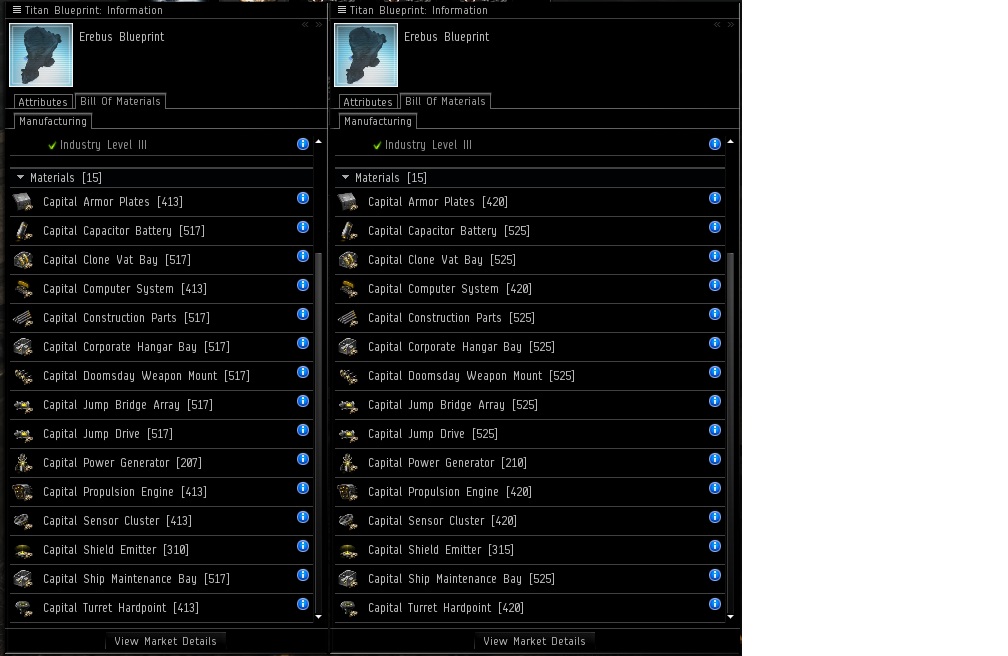Show info for Capital Sensor Cluster [413]

point(303,517)
